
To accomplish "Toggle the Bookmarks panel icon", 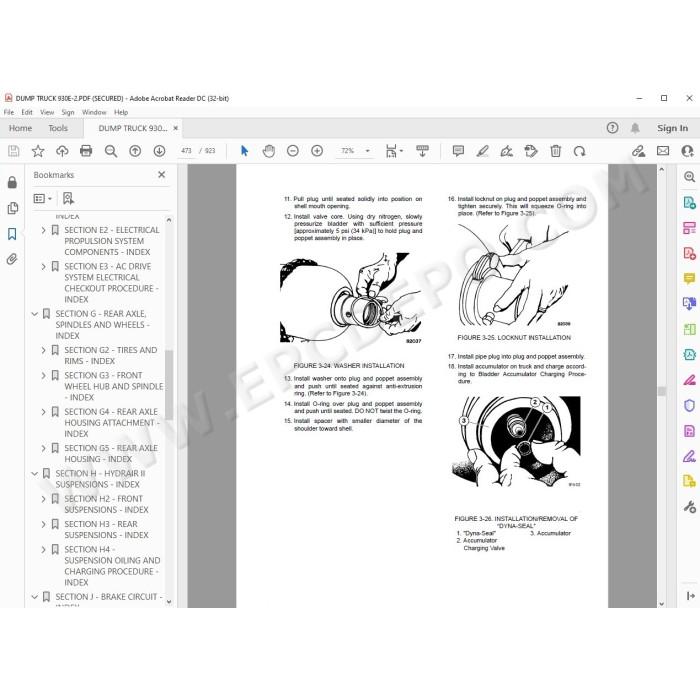I will 12,234.
